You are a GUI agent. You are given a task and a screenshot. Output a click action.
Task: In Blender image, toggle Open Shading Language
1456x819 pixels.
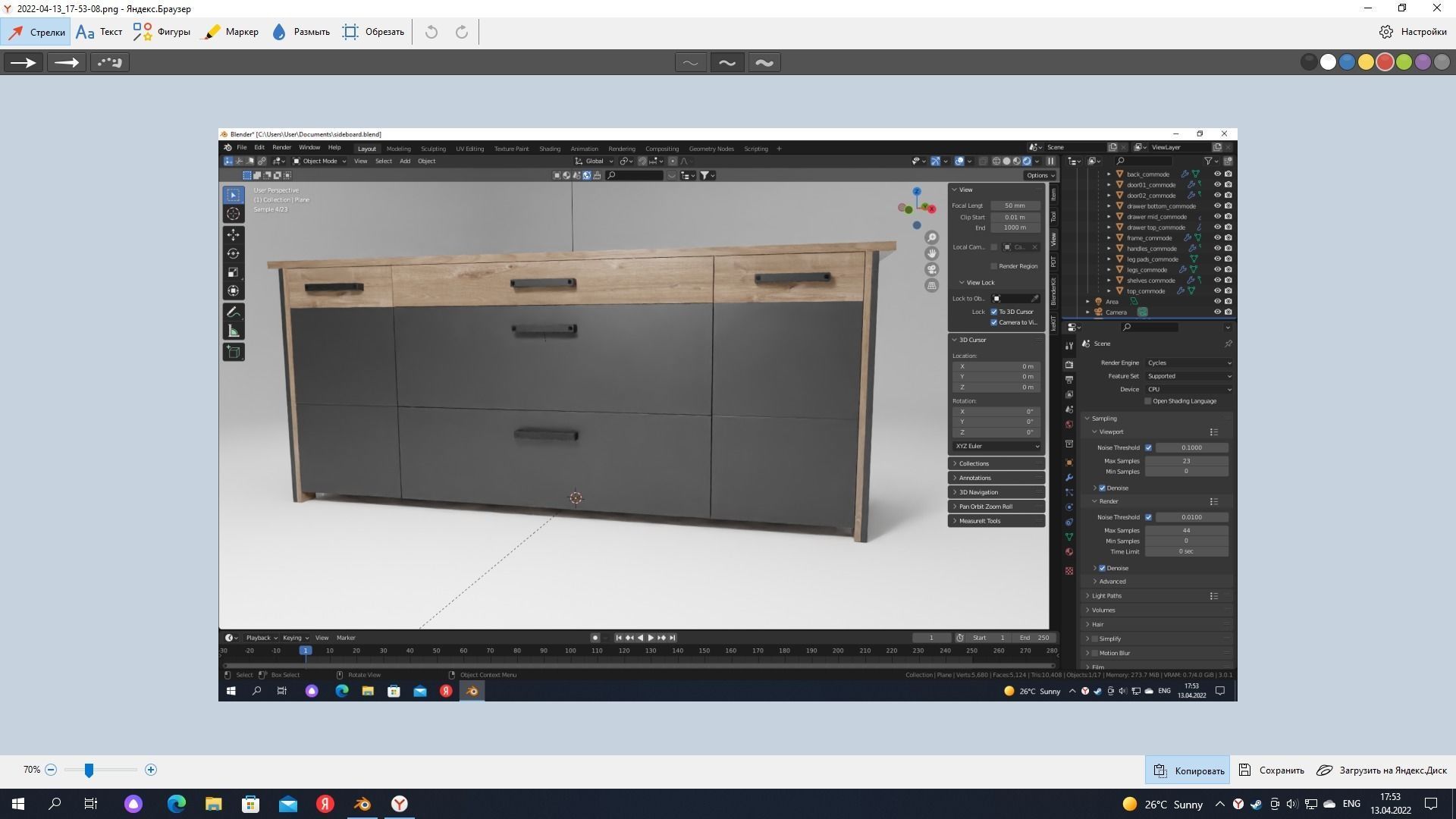click(x=1148, y=401)
